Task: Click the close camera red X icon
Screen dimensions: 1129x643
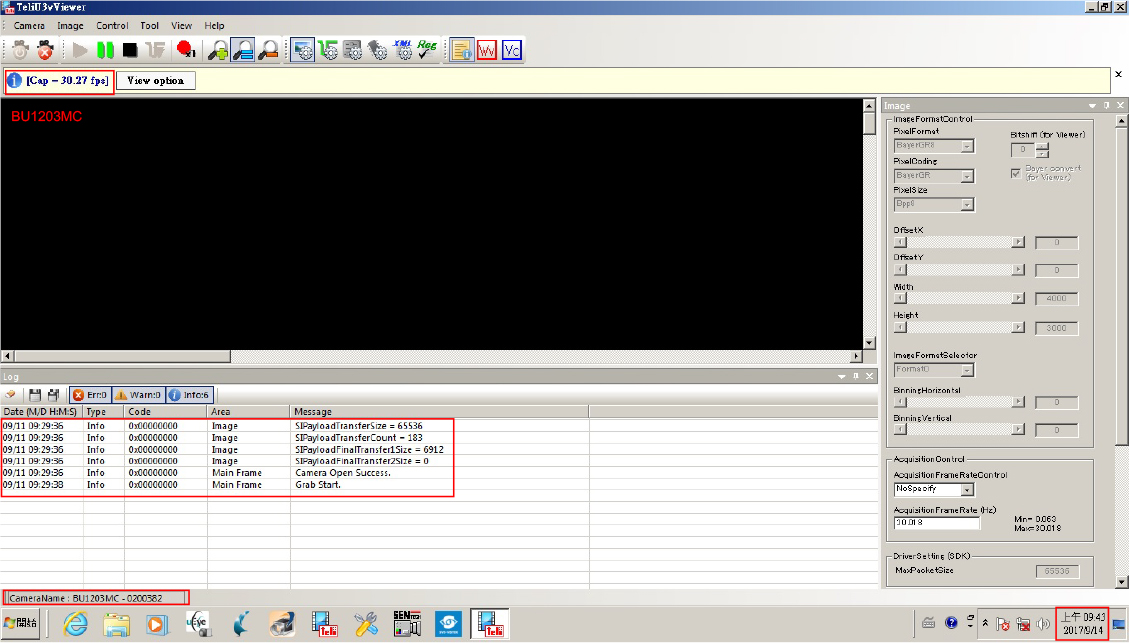Action: point(46,50)
